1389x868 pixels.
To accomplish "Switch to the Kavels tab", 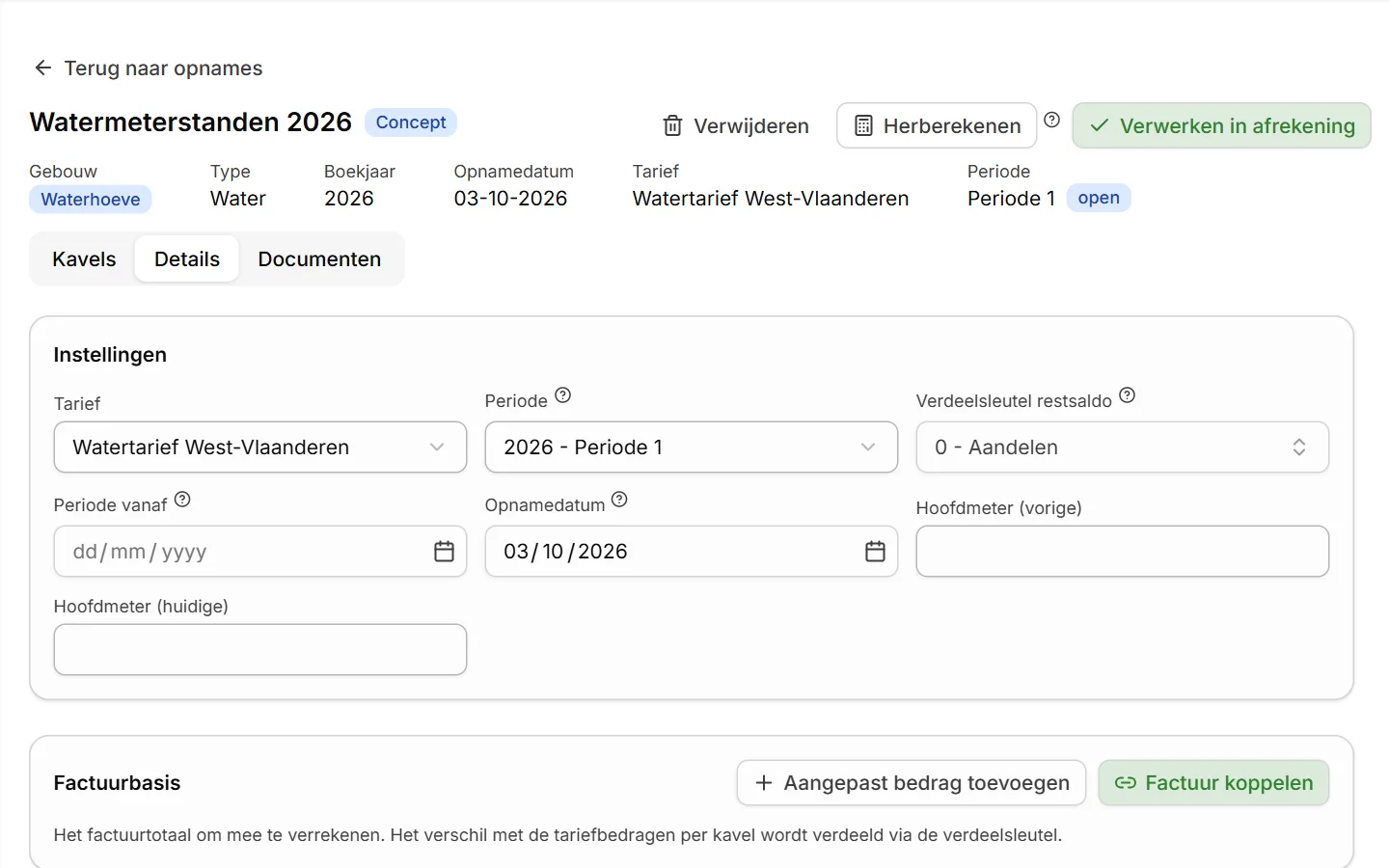I will pyautogui.click(x=84, y=259).
